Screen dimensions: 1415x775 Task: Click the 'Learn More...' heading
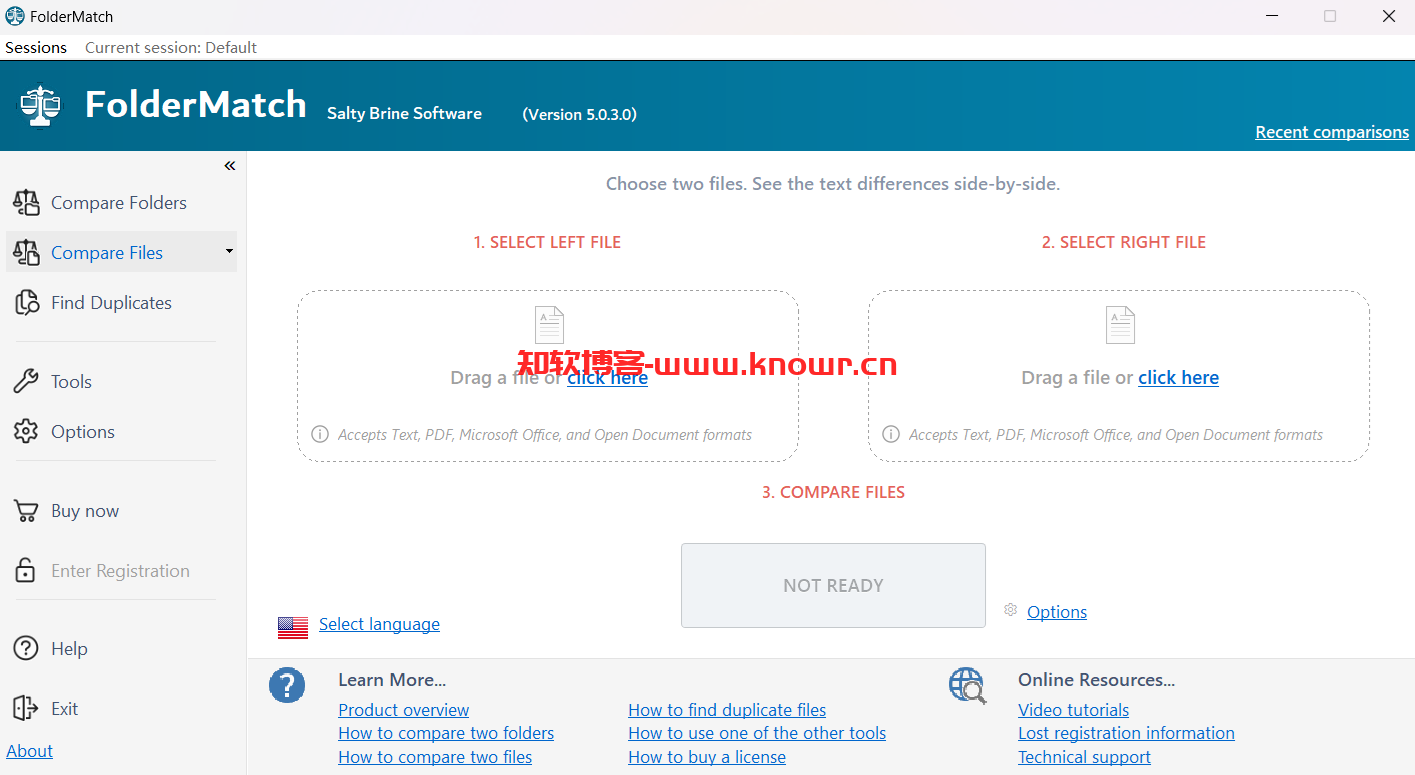[x=392, y=680]
